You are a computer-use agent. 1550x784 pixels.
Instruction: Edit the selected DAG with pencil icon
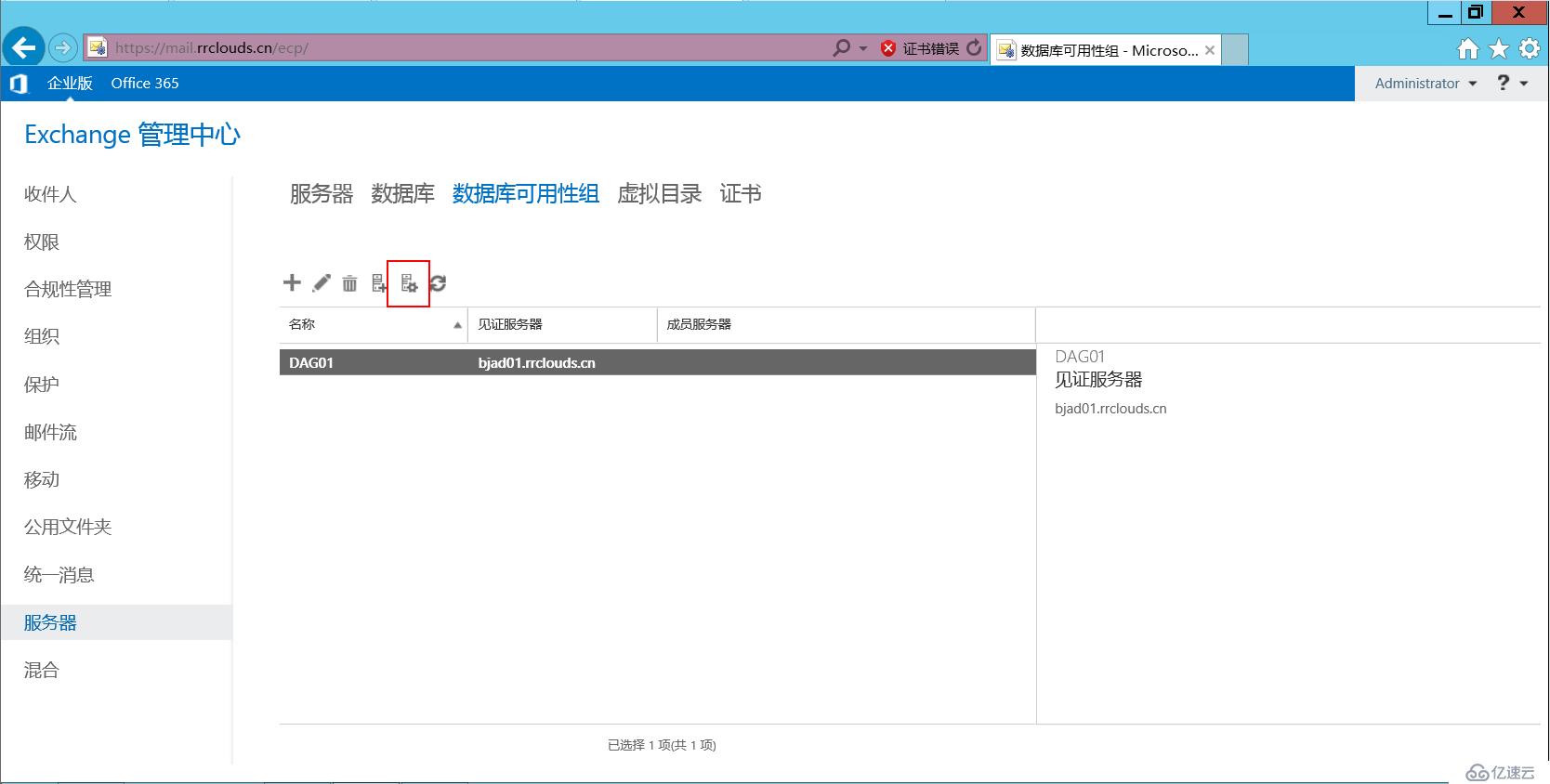[322, 283]
